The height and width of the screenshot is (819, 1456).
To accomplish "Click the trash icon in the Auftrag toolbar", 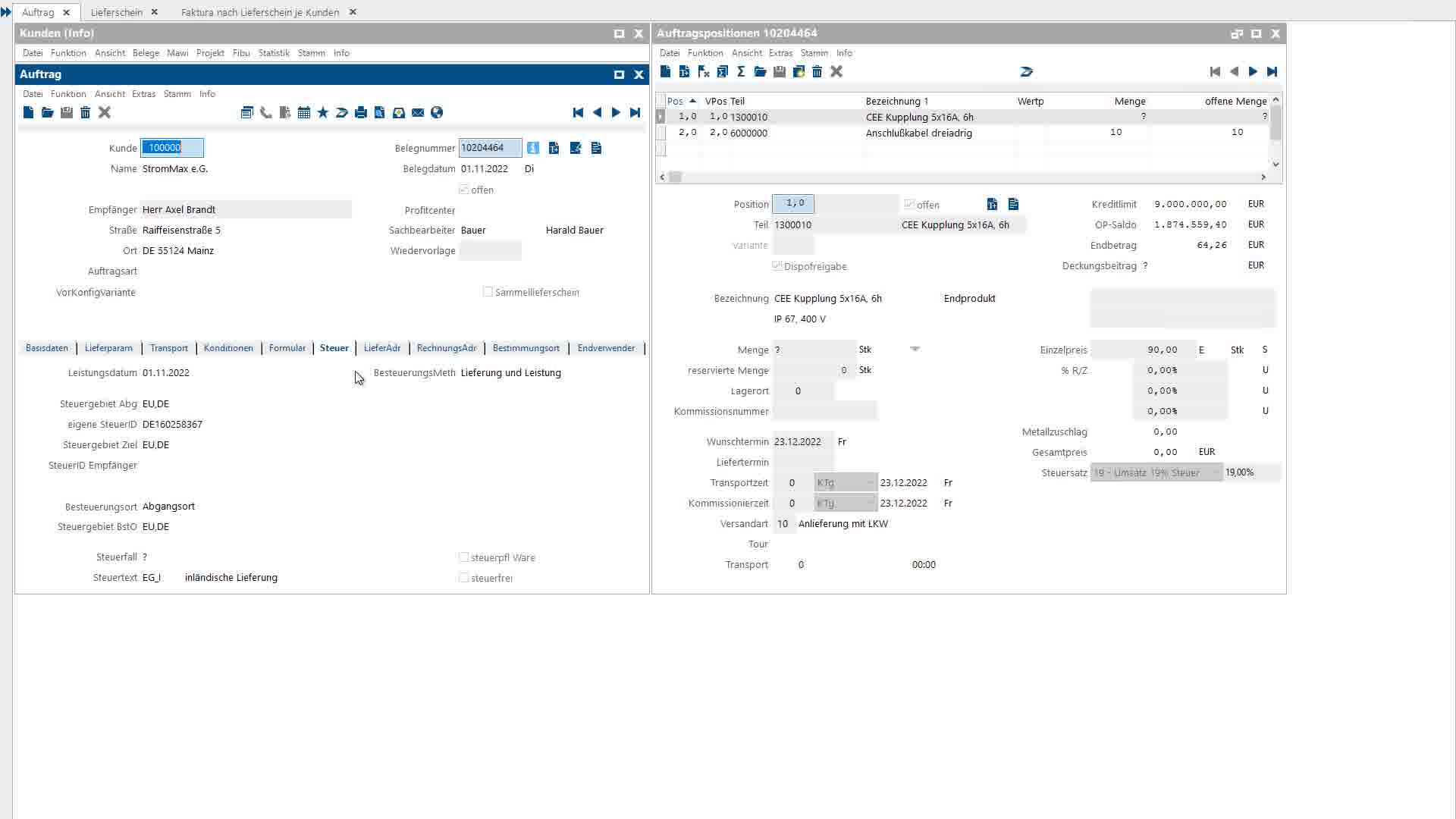I will pos(85,112).
